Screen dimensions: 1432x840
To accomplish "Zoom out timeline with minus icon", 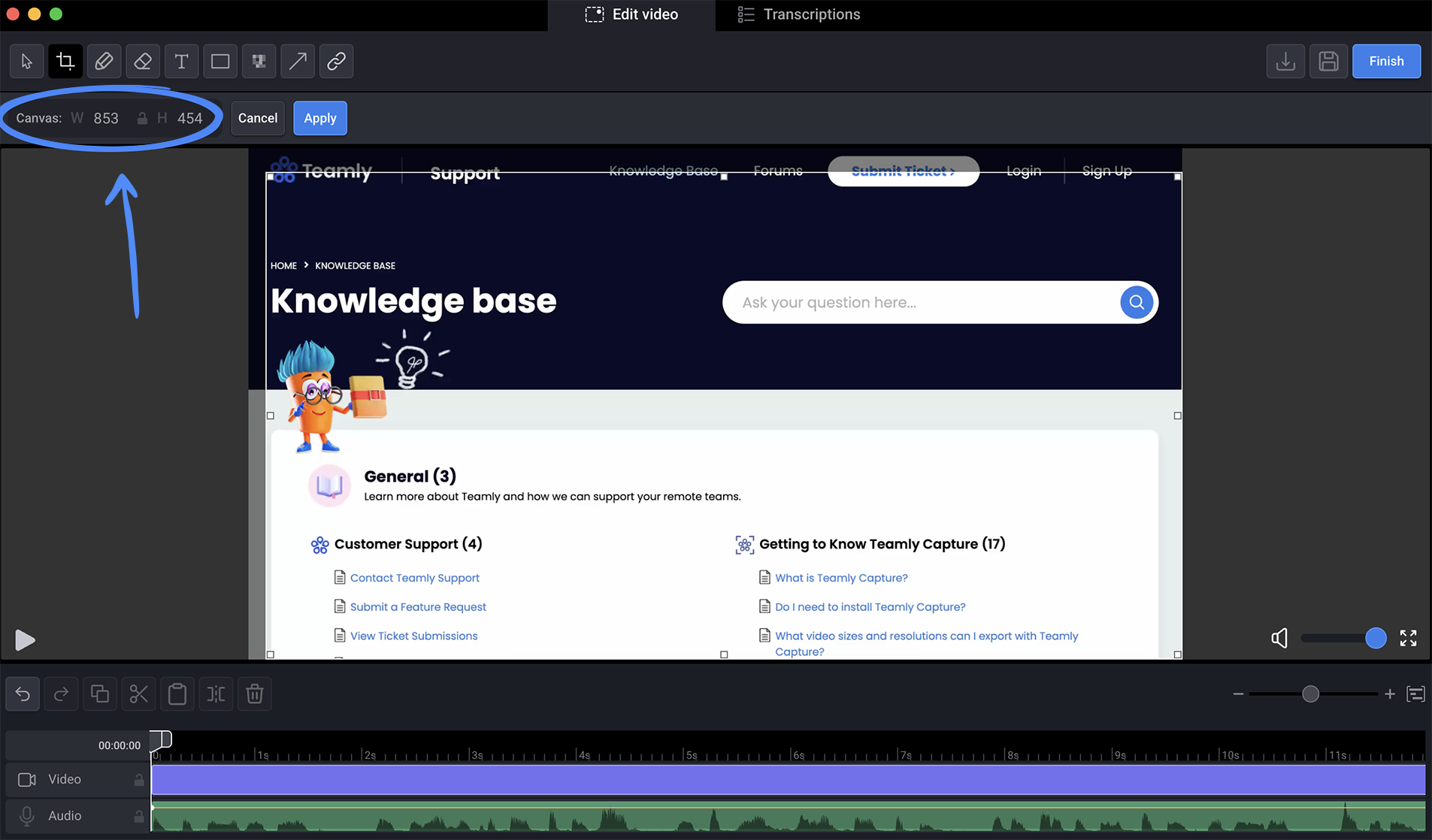I will click(x=1238, y=694).
